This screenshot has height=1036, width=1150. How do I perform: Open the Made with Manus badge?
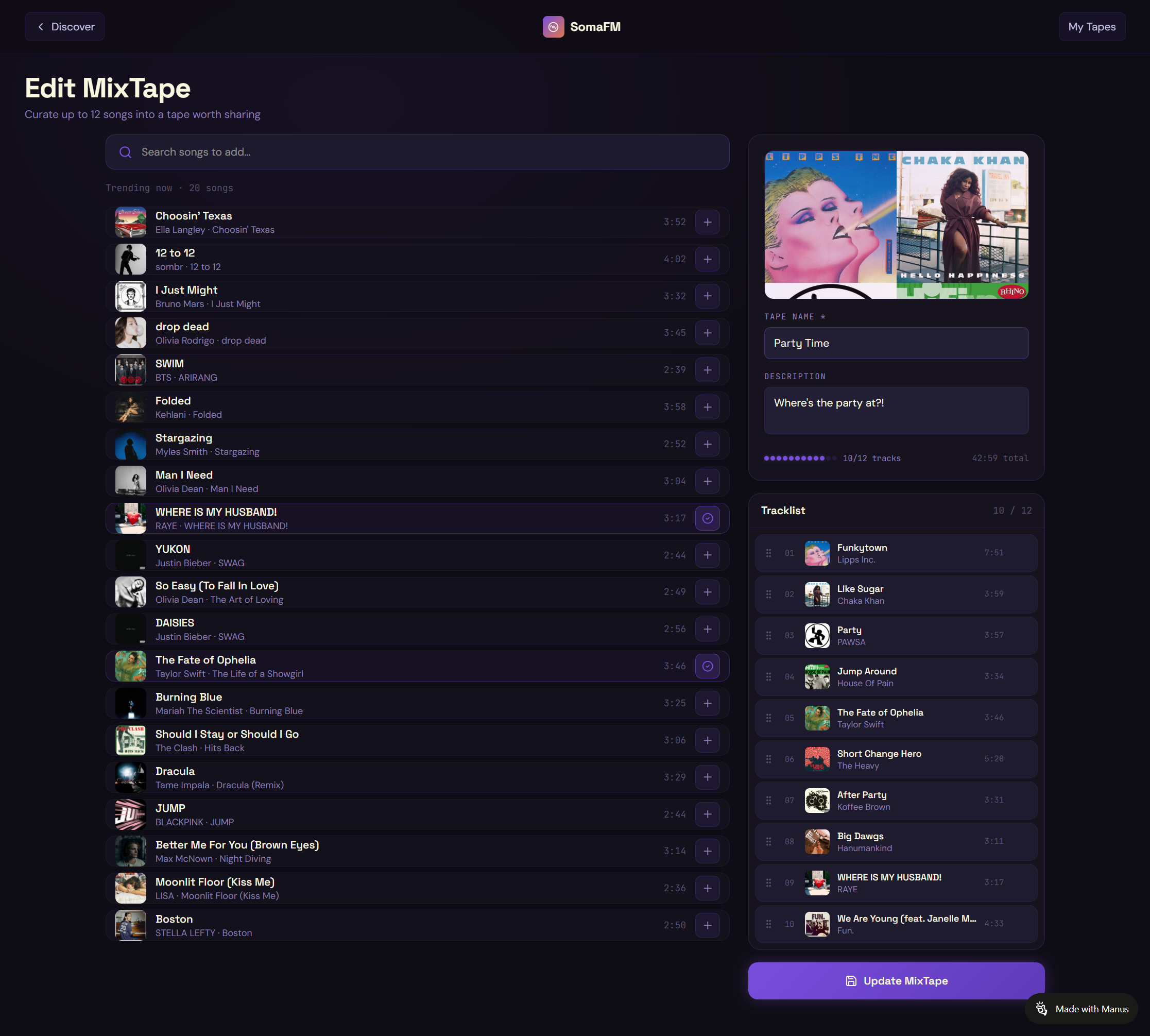point(1081,1009)
